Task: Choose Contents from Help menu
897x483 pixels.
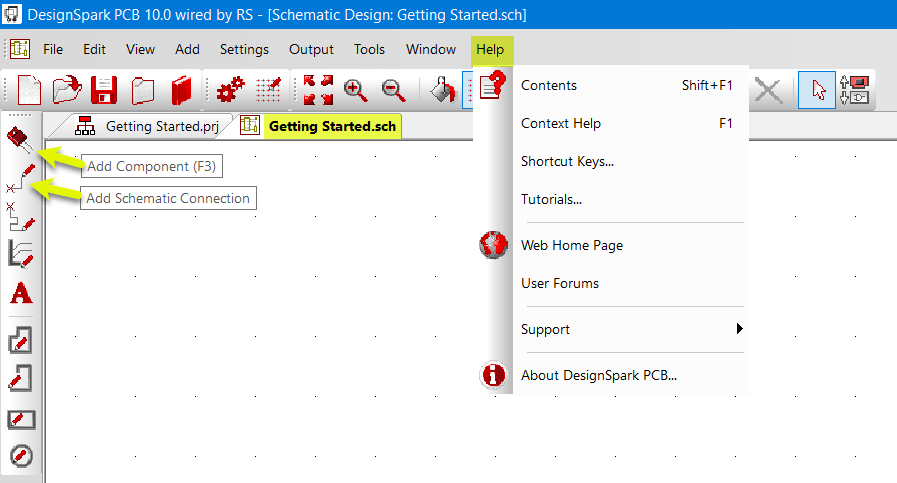Action: 611,85
